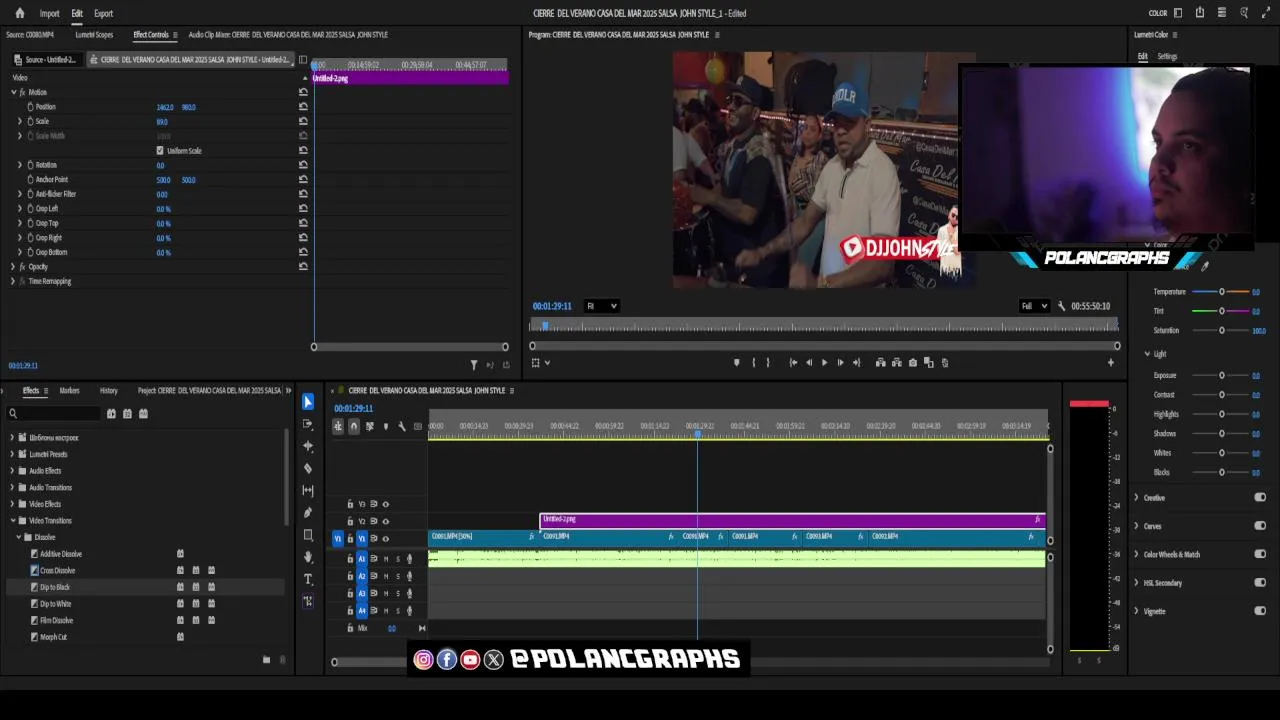Collapse the Dissolve folder

point(18,537)
